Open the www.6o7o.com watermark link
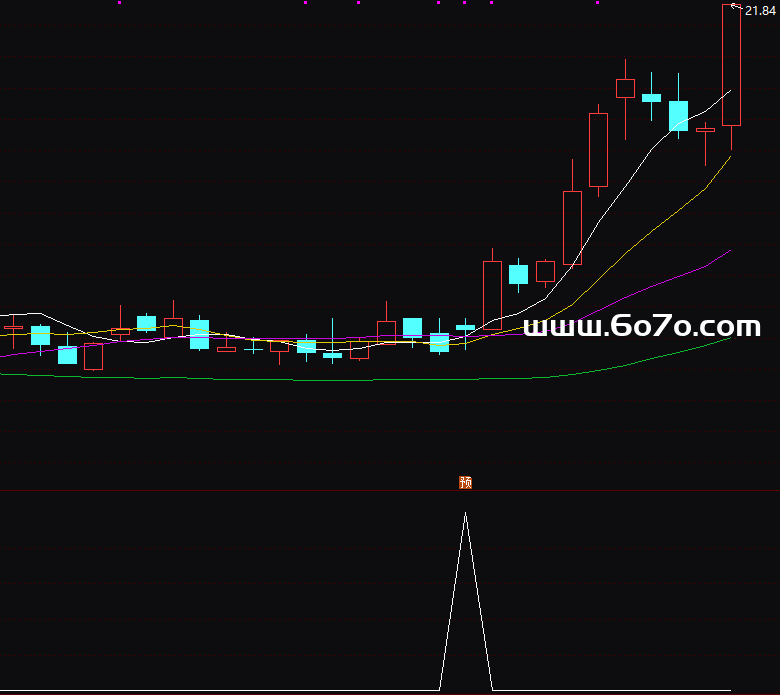The width and height of the screenshot is (780, 695). pyautogui.click(x=642, y=327)
